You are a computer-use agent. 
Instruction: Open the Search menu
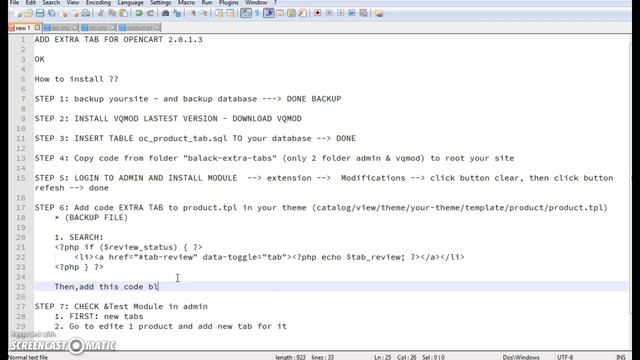point(51,2)
